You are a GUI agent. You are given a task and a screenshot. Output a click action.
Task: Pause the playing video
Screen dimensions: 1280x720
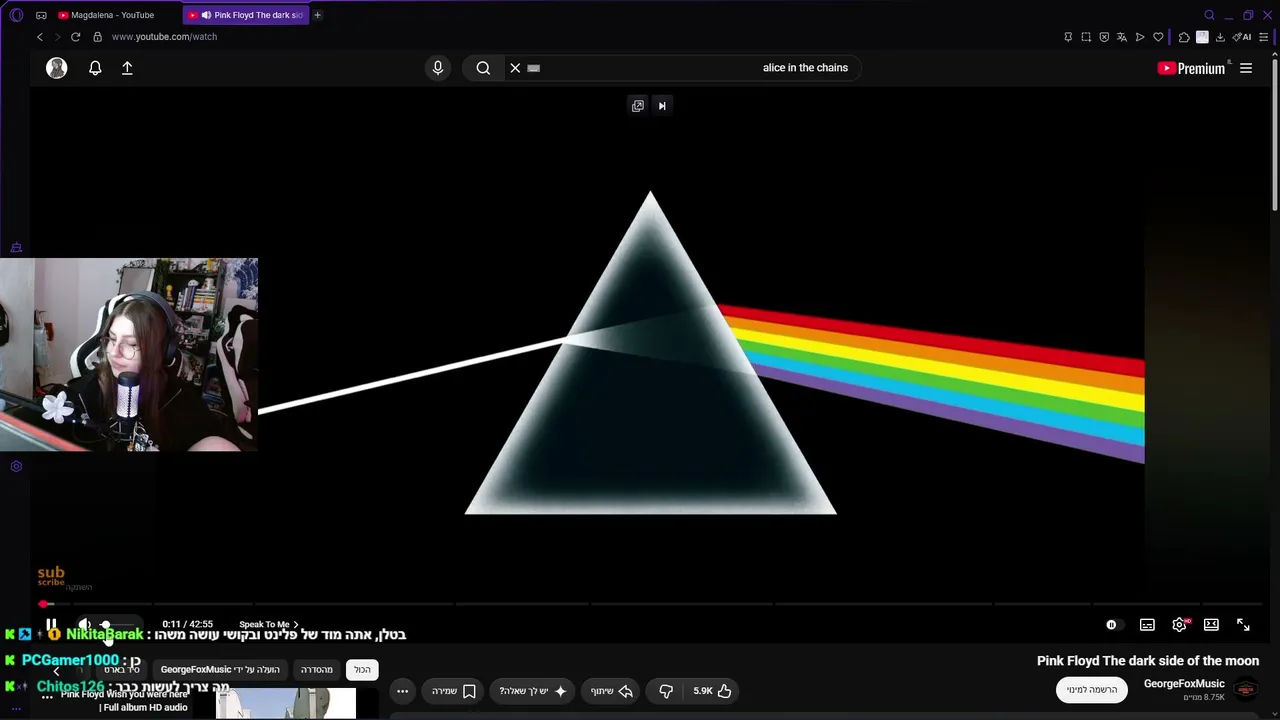[52, 625]
